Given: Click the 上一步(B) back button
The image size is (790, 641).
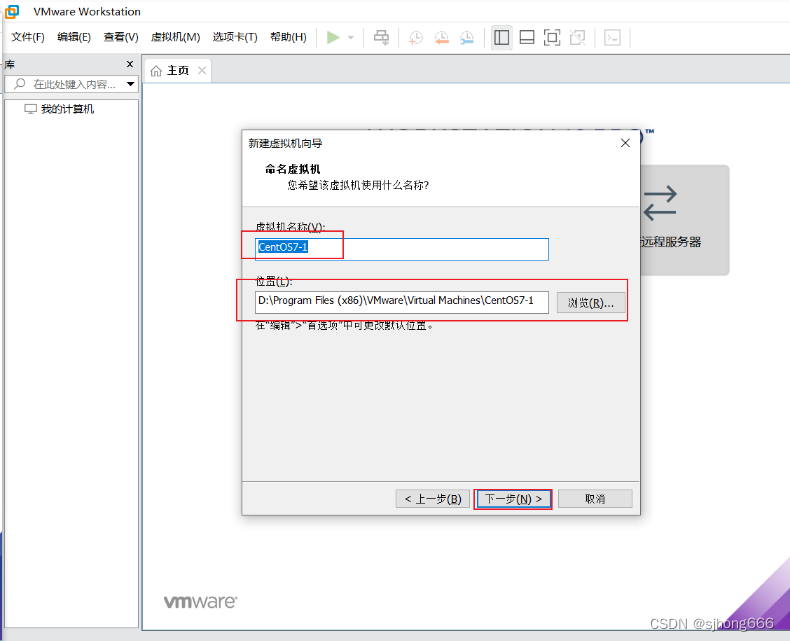Looking at the screenshot, I should pos(433,499).
